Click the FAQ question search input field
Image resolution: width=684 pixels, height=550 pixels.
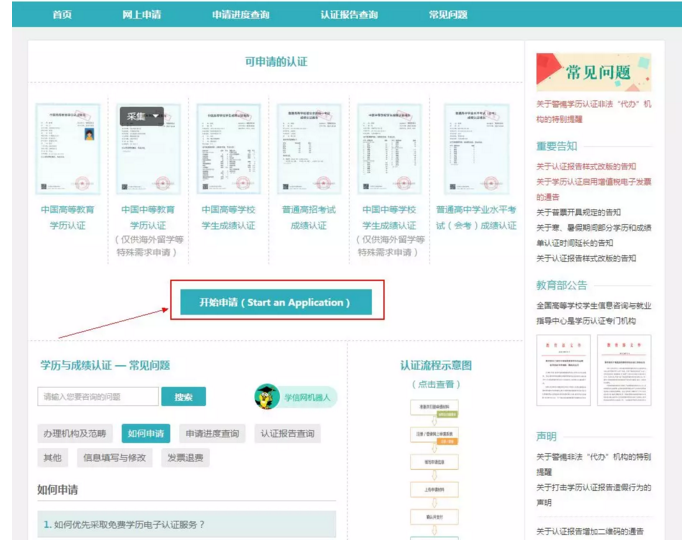98,397
